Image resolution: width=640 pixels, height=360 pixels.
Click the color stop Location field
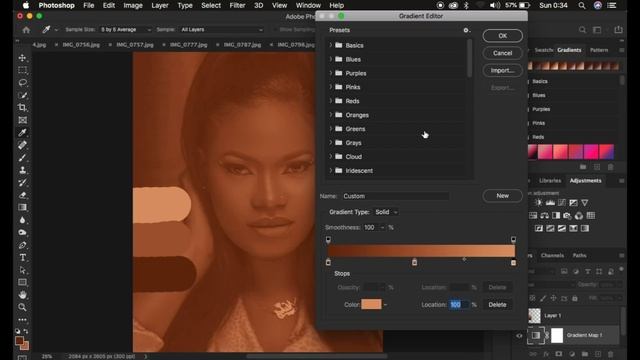point(459,305)
